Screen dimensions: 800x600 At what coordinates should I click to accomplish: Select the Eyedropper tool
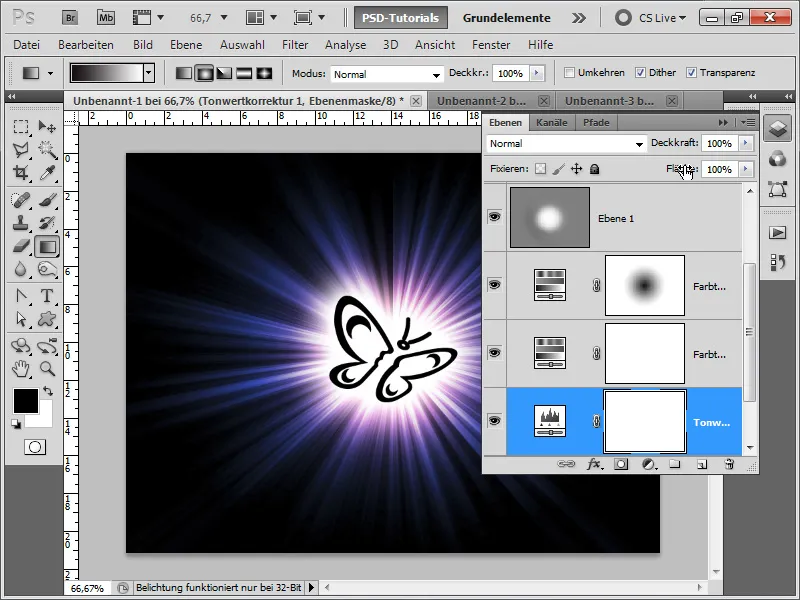[47, 173]
